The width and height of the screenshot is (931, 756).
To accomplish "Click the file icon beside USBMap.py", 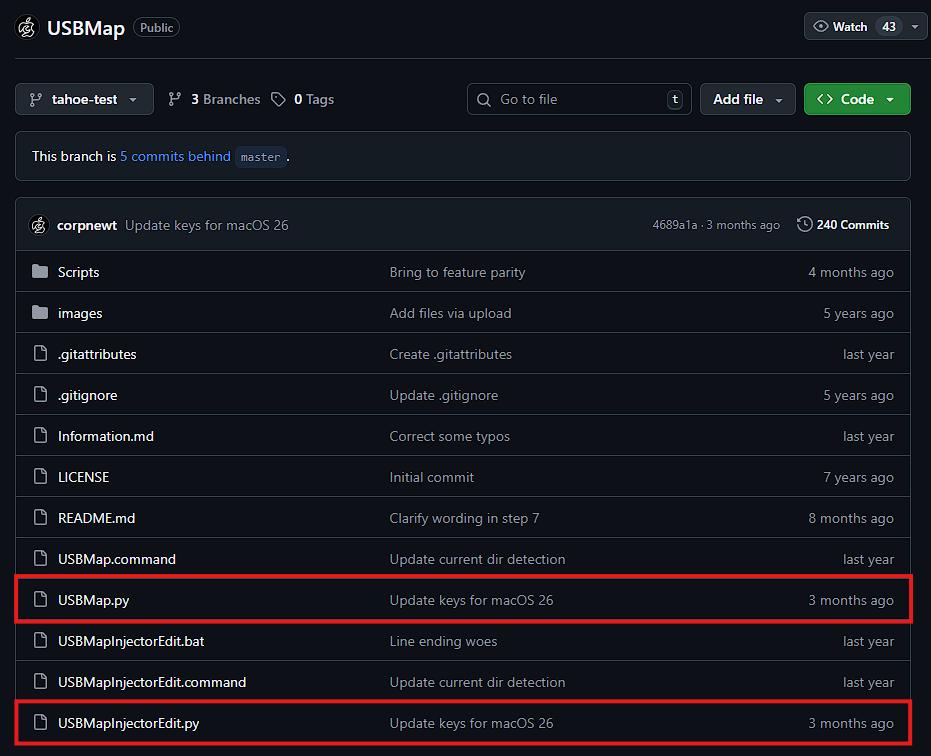I will pyautogui.click(x=40, y=599).
